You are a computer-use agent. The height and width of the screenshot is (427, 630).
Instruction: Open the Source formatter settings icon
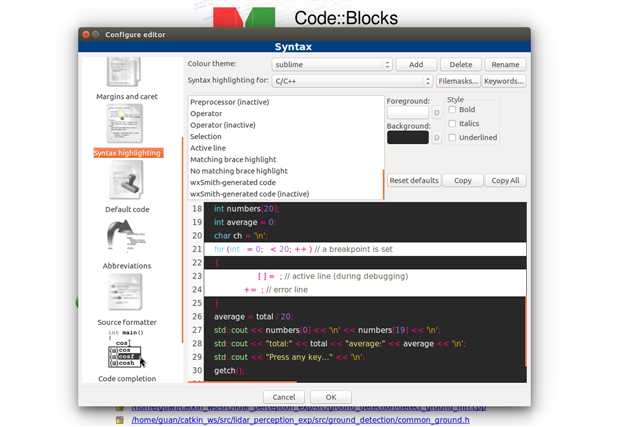click(x=125, y=292)
